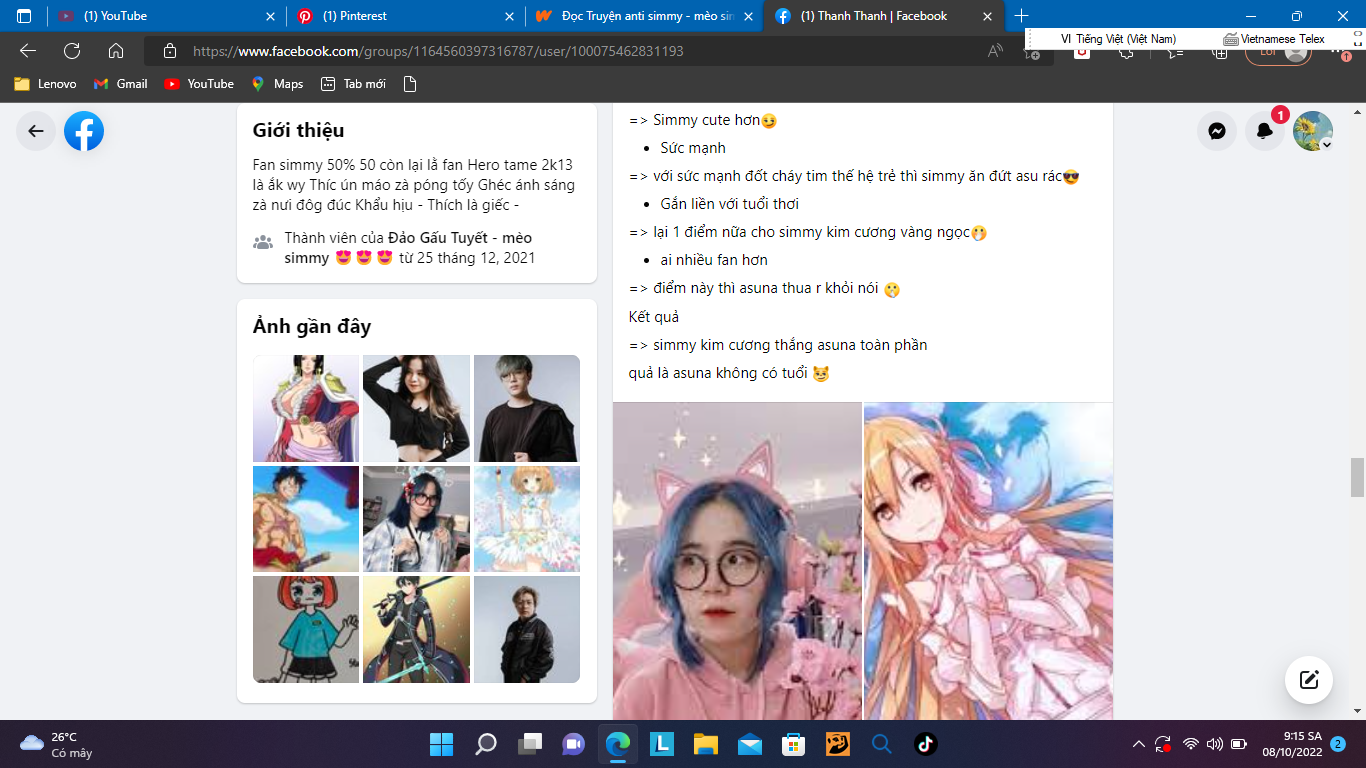Open File Explorer from the taskbar

(x=706, y=744)
